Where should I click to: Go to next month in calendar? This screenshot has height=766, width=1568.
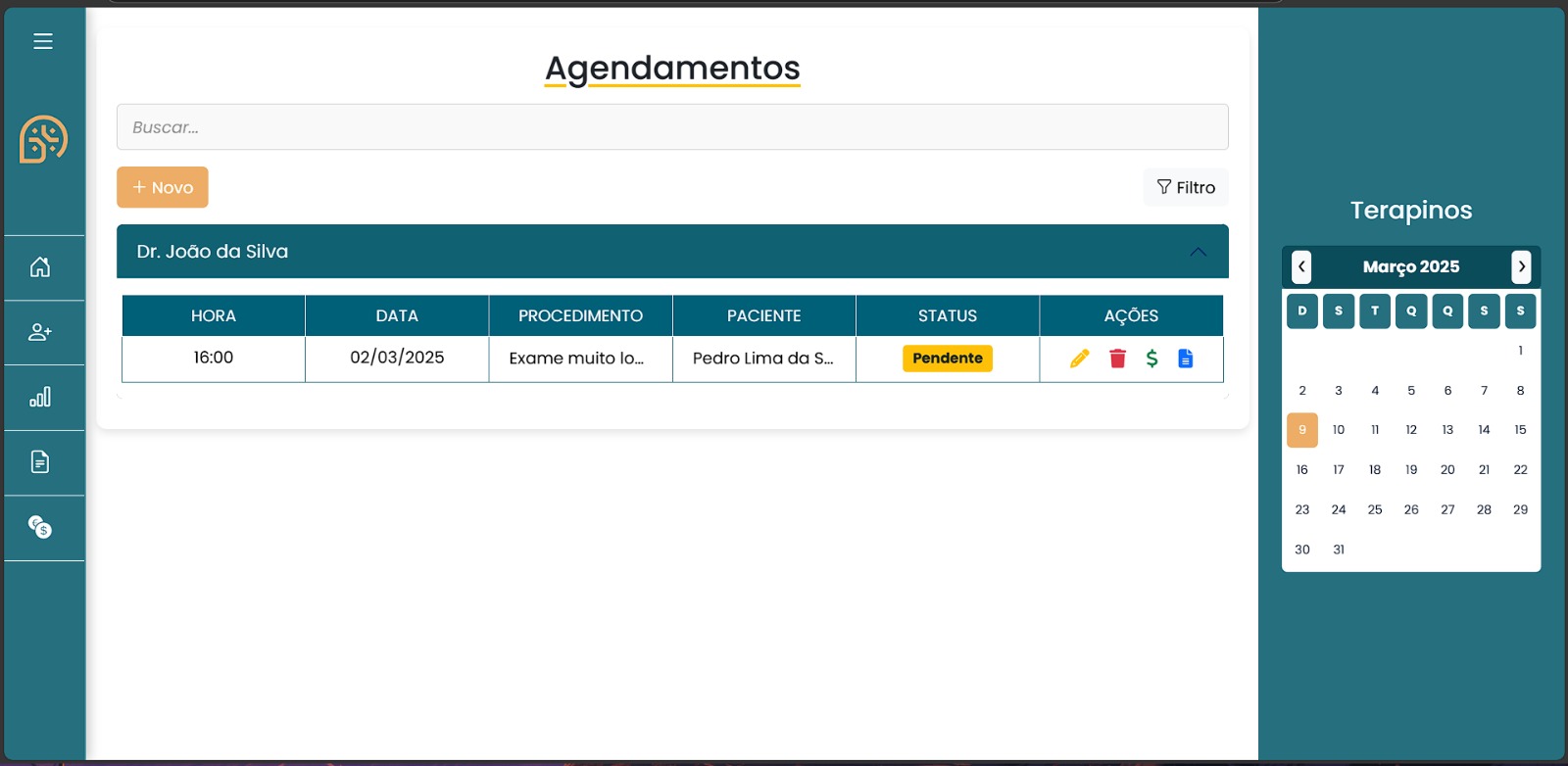[1521, 266]
